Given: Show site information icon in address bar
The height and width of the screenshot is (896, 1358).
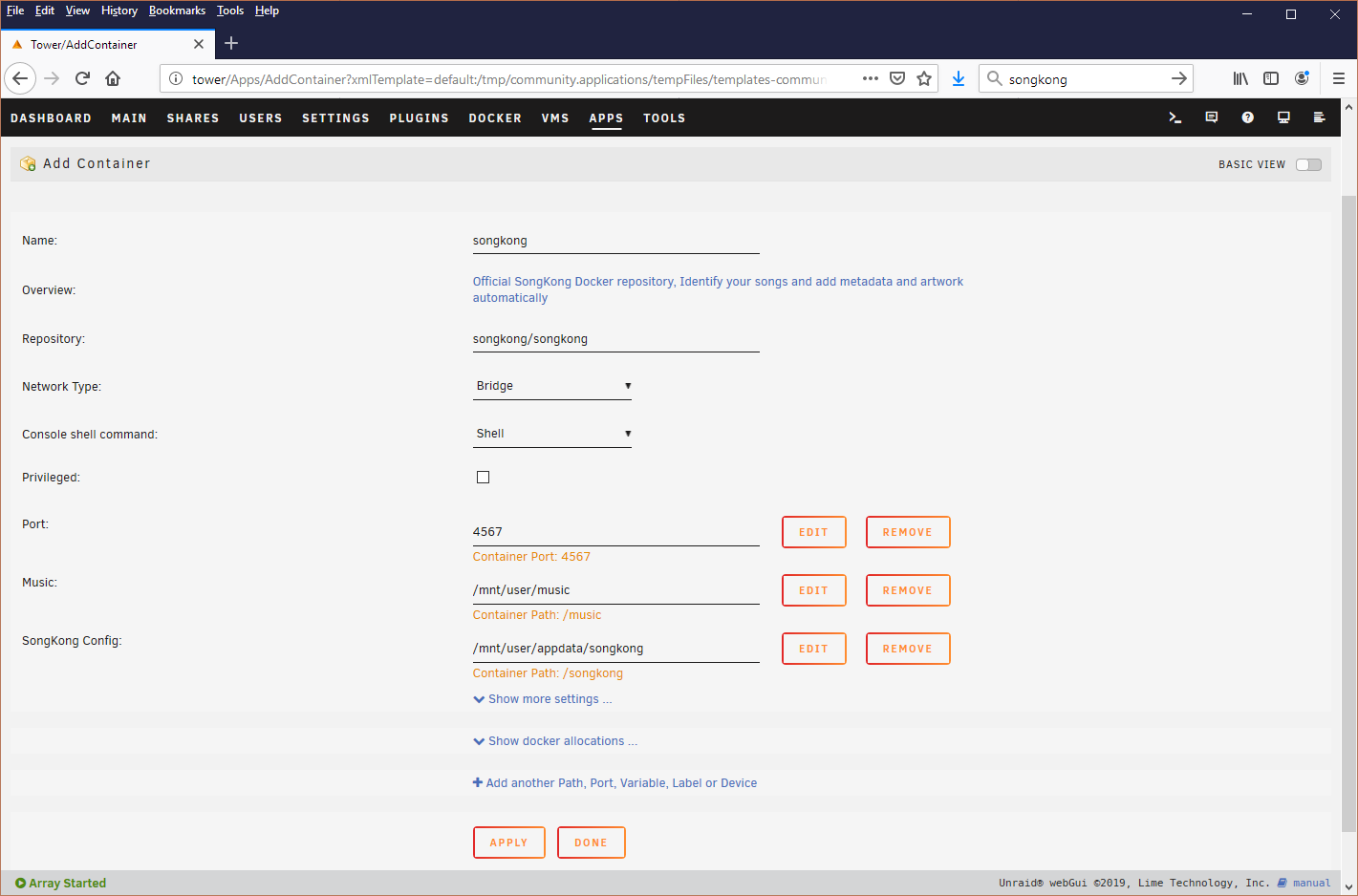Looking at the screenshot, I should click(176, 78).
